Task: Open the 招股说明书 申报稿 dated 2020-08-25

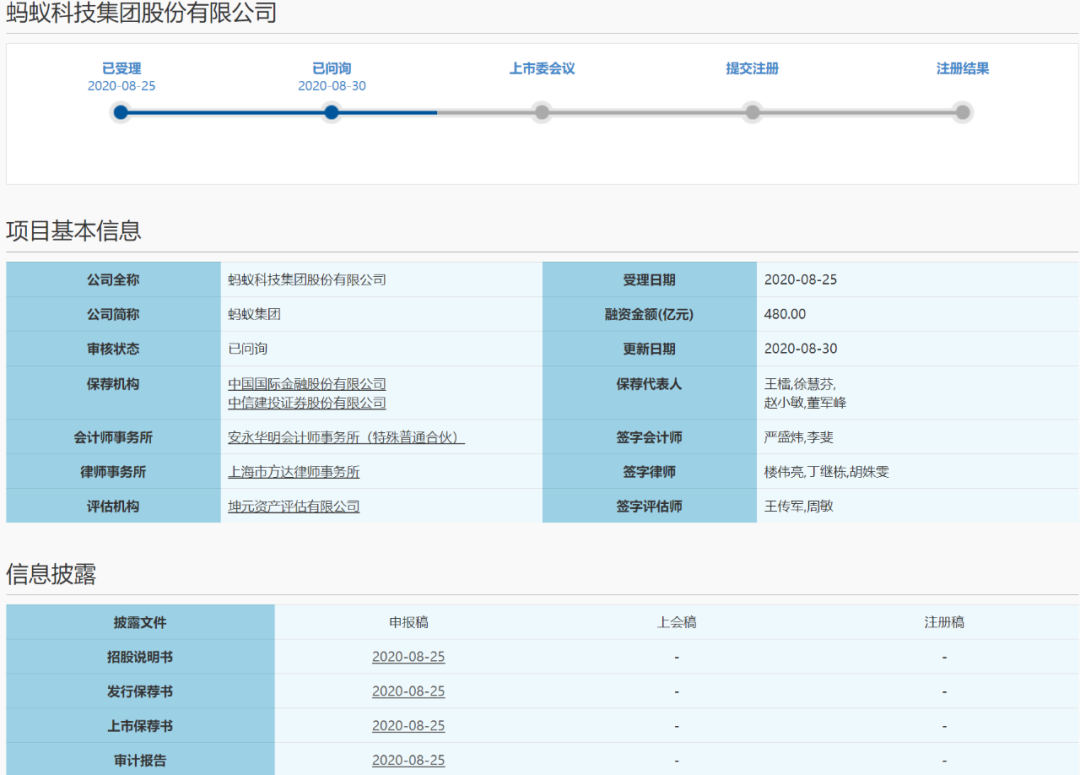Action: [408, 657]
